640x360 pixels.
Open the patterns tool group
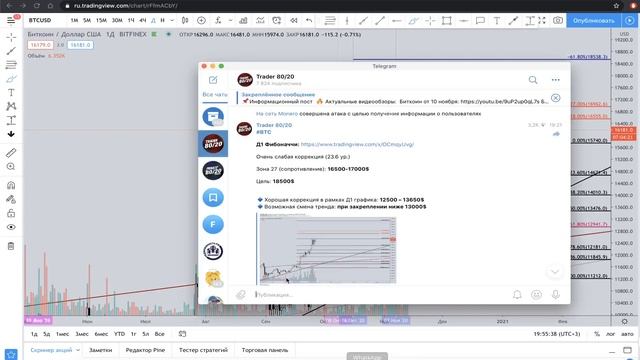(11, 106)
